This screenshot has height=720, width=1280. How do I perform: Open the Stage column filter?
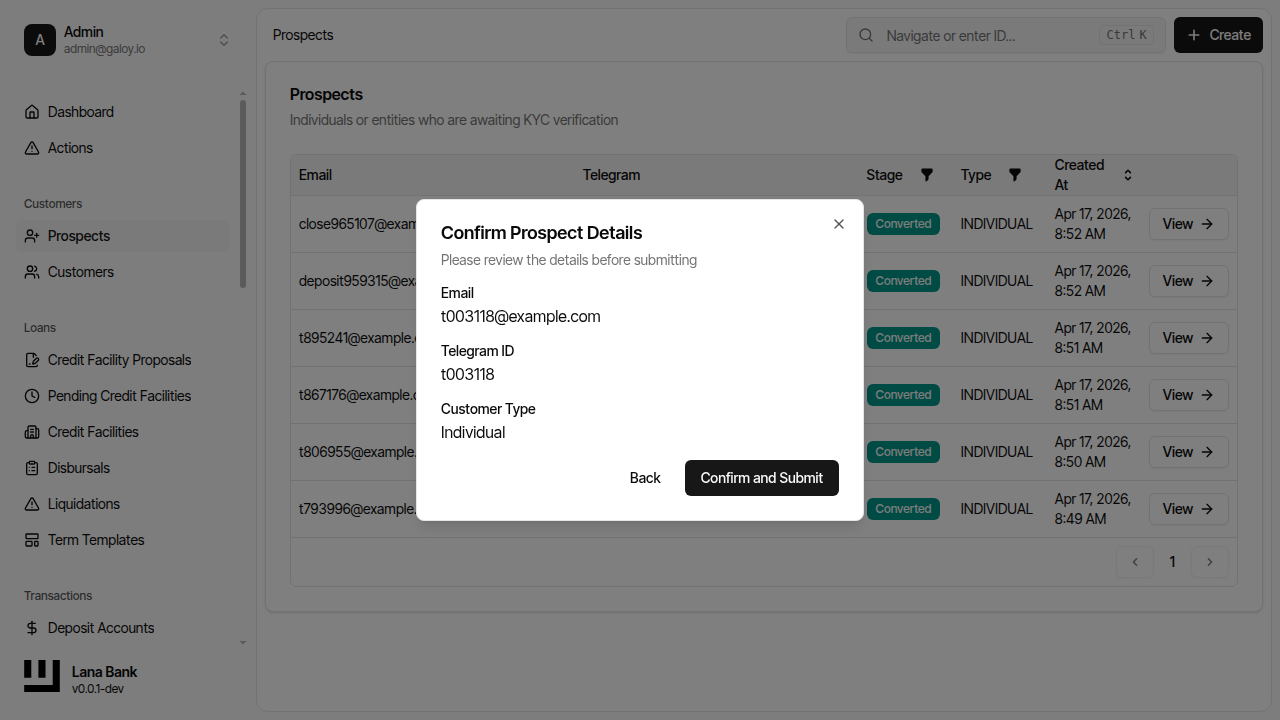click(x=927, y=175)
